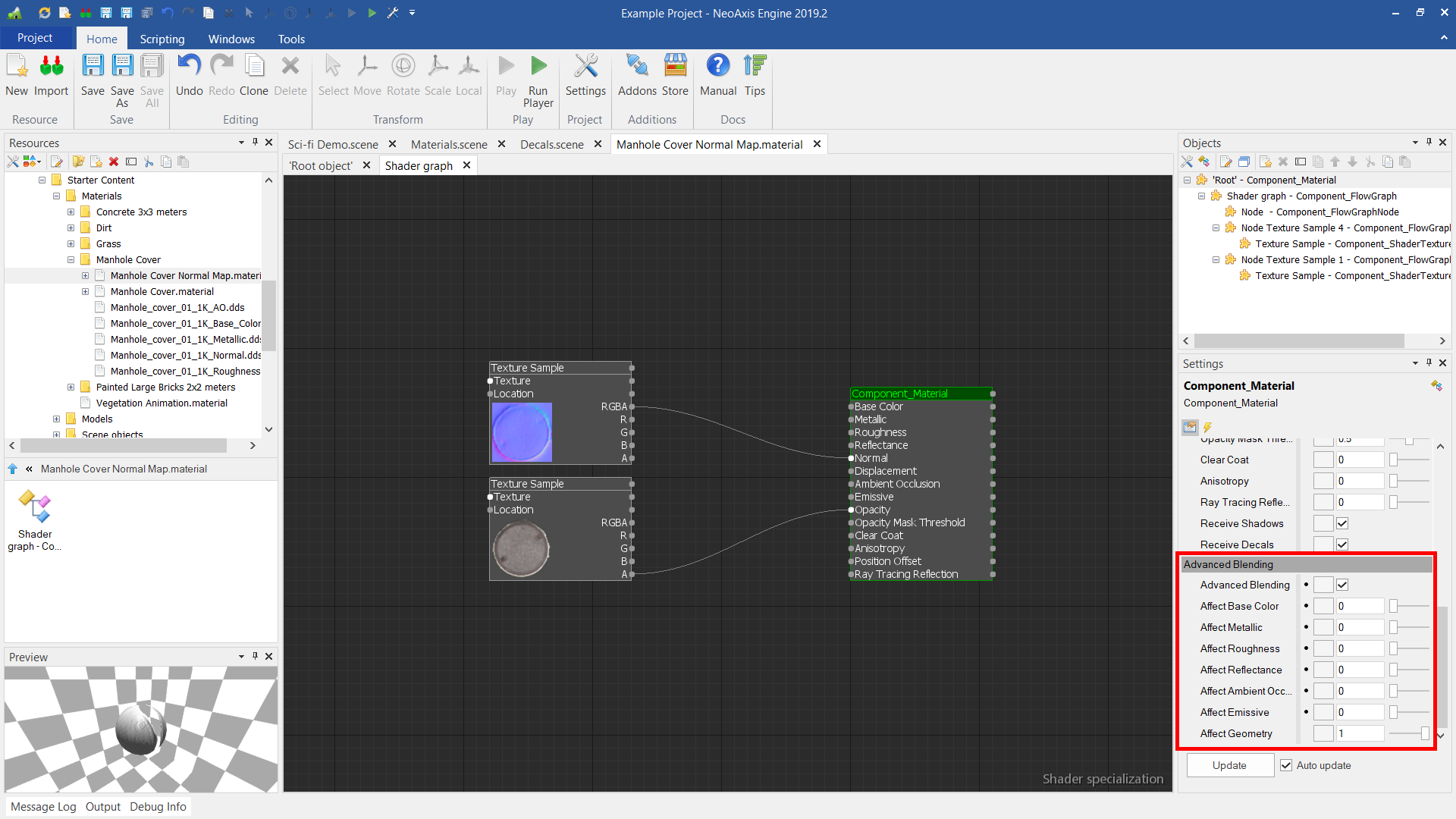Uncheck the Advanced Blending checkbox

coord(1342,585)
